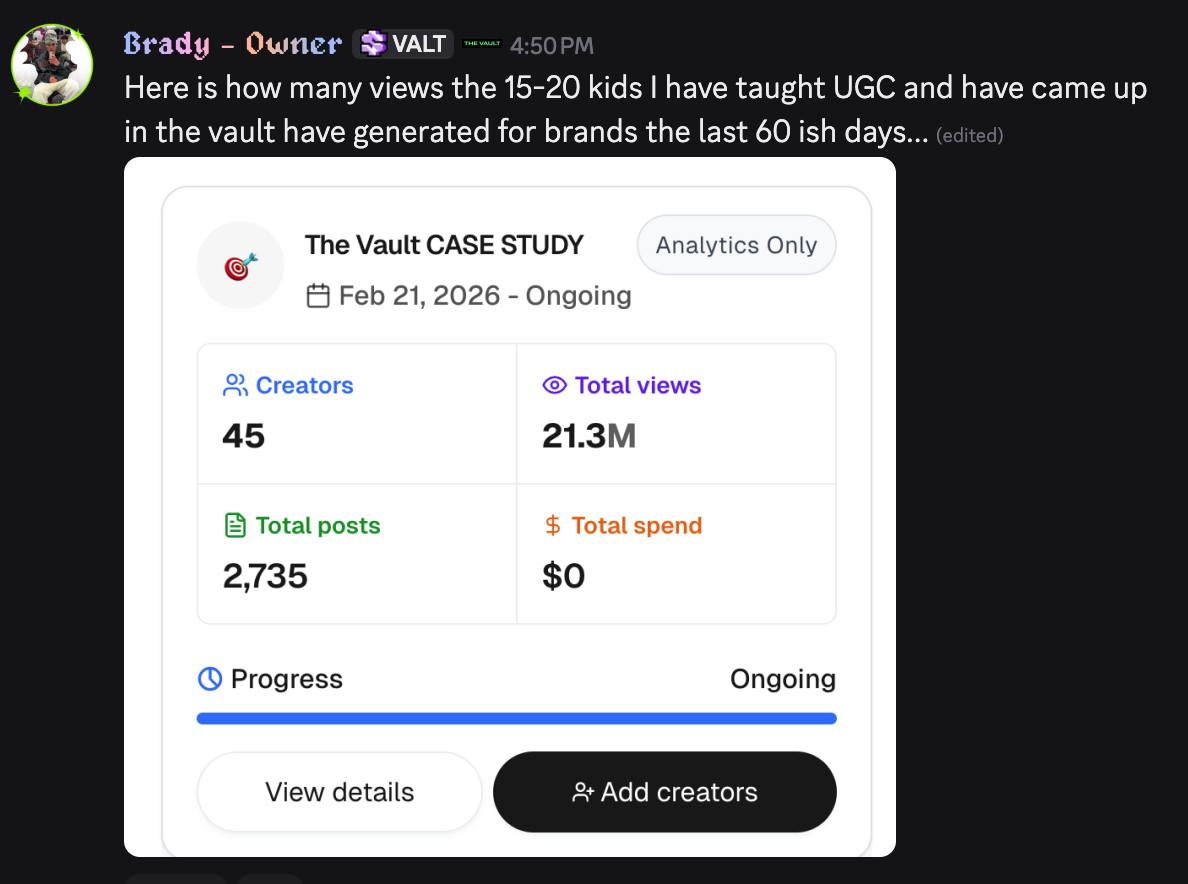Screen dimensions: 1188x884
Task: Click the Total spend dollar icon
Action: click(x=553, y=525)
